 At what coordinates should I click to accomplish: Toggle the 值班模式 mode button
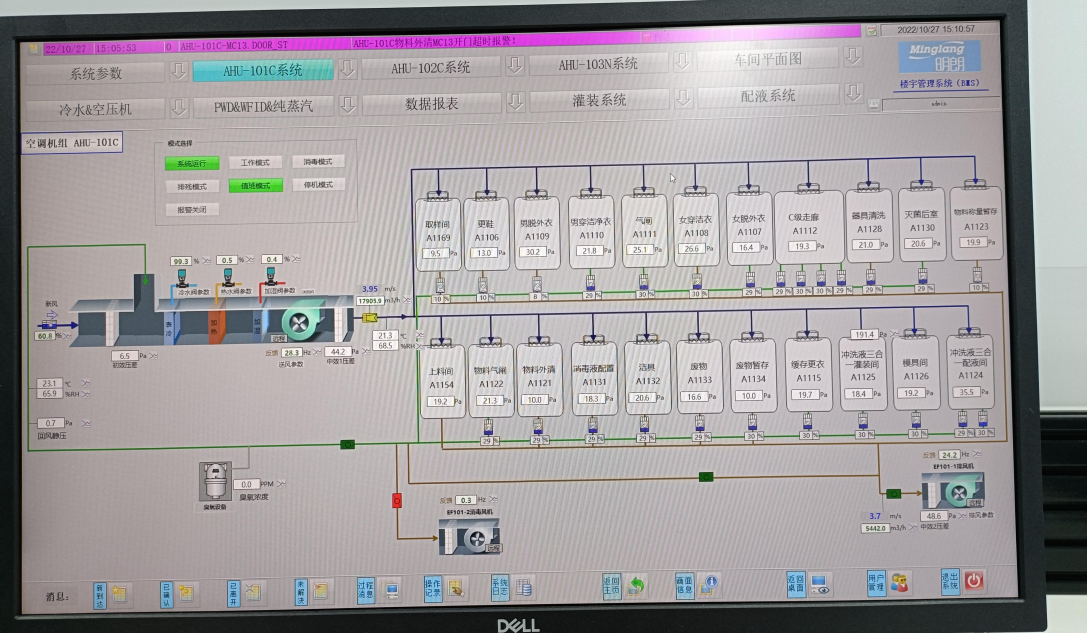pyautogui.click(x=255, y=185)
